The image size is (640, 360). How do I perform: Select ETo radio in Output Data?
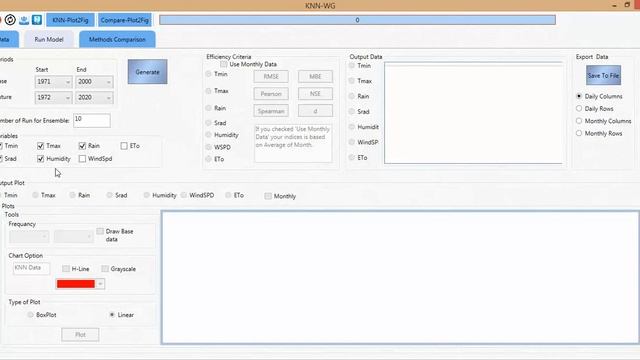click(351, 158)
